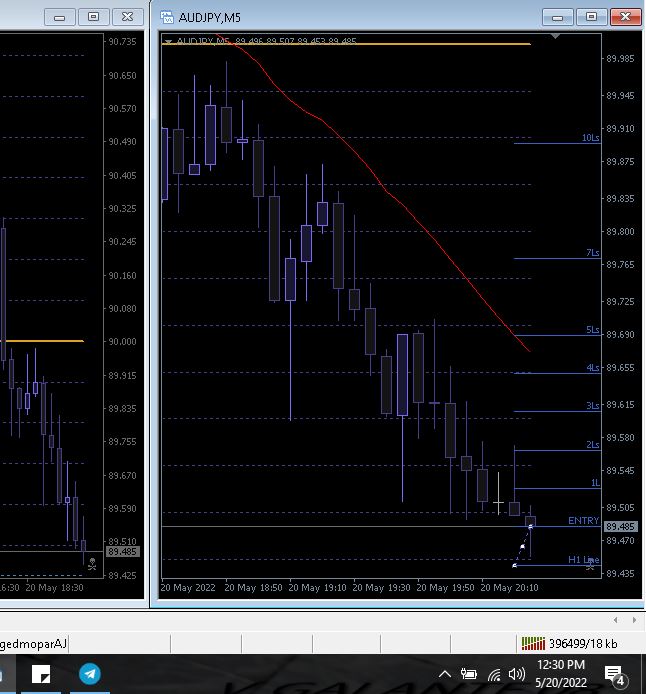Screen dimensions: 646x694
Task: Click the taskbar clock showing 12:30 PM
Action: pyautogui.click(x=561, y=674)
